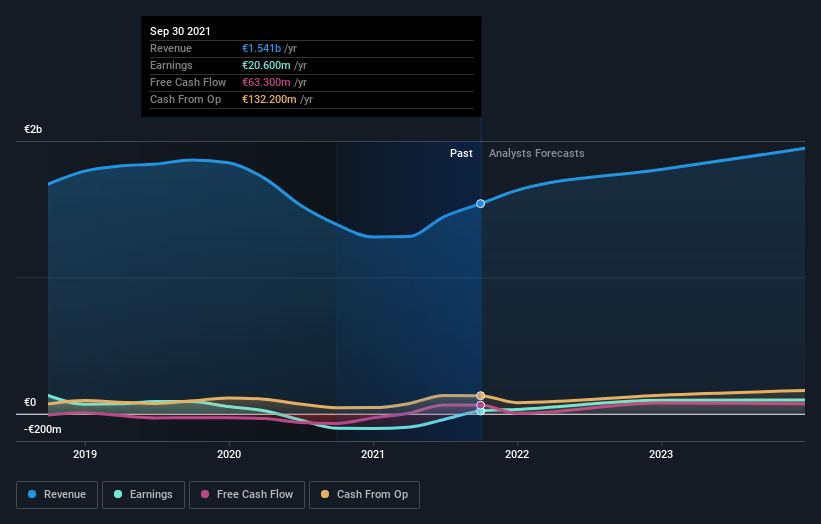Click the blue Revenue data point marker
Viewport: 821px width, 524px height.
point(480,204)
